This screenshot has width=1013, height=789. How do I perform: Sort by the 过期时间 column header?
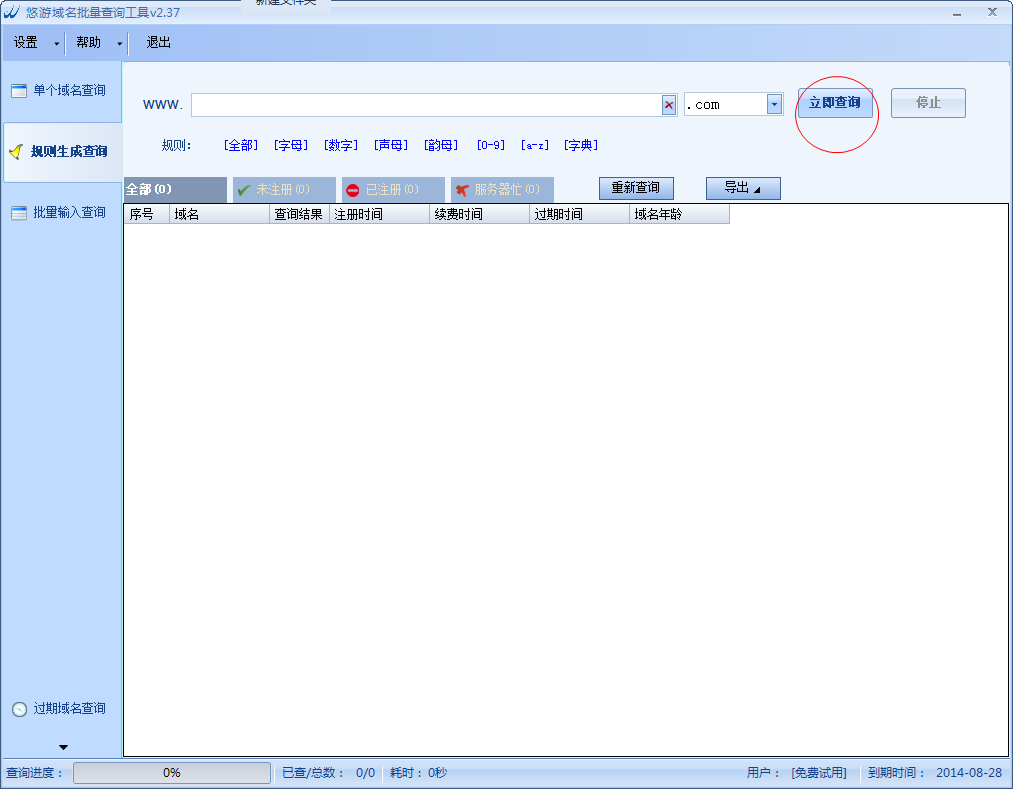point(580,214)
